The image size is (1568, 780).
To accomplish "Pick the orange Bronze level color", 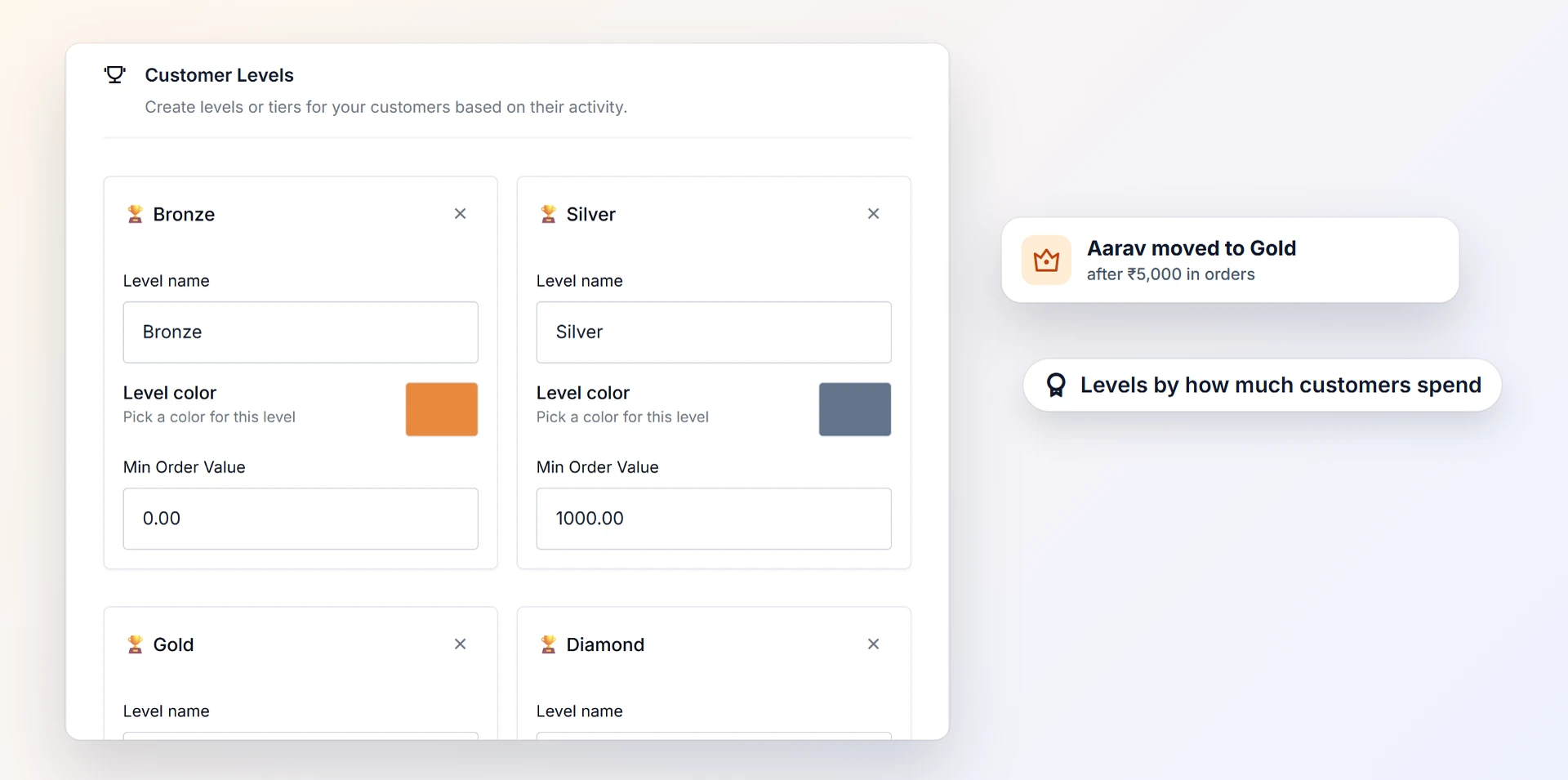I will click(x=442, y=409).
